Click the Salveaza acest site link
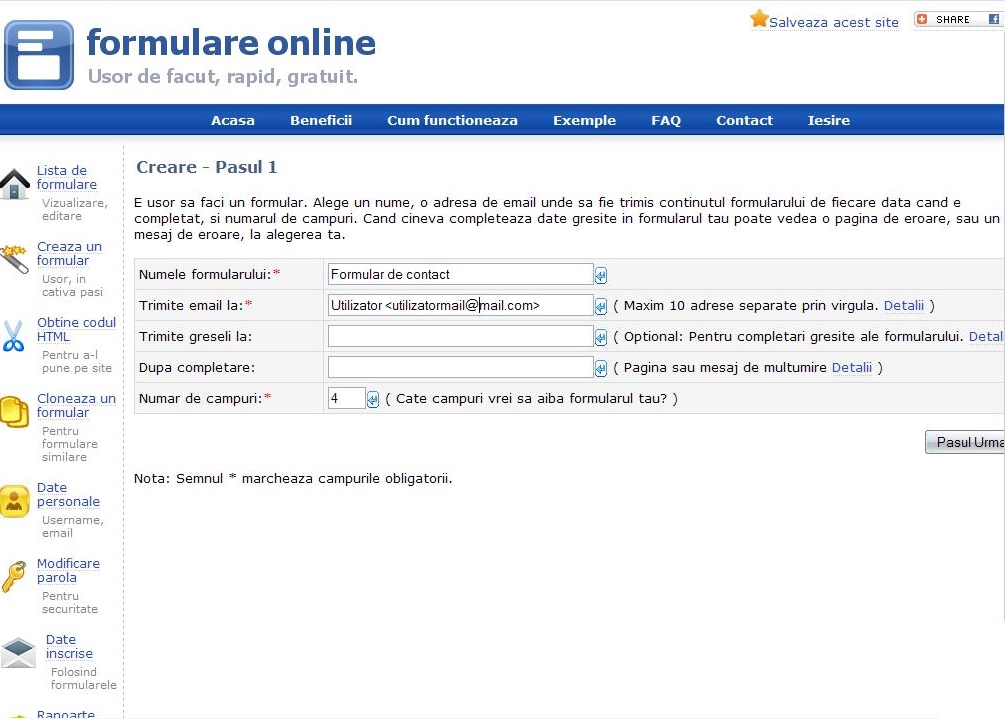The image size is (1005, 719). pos(833,22)
